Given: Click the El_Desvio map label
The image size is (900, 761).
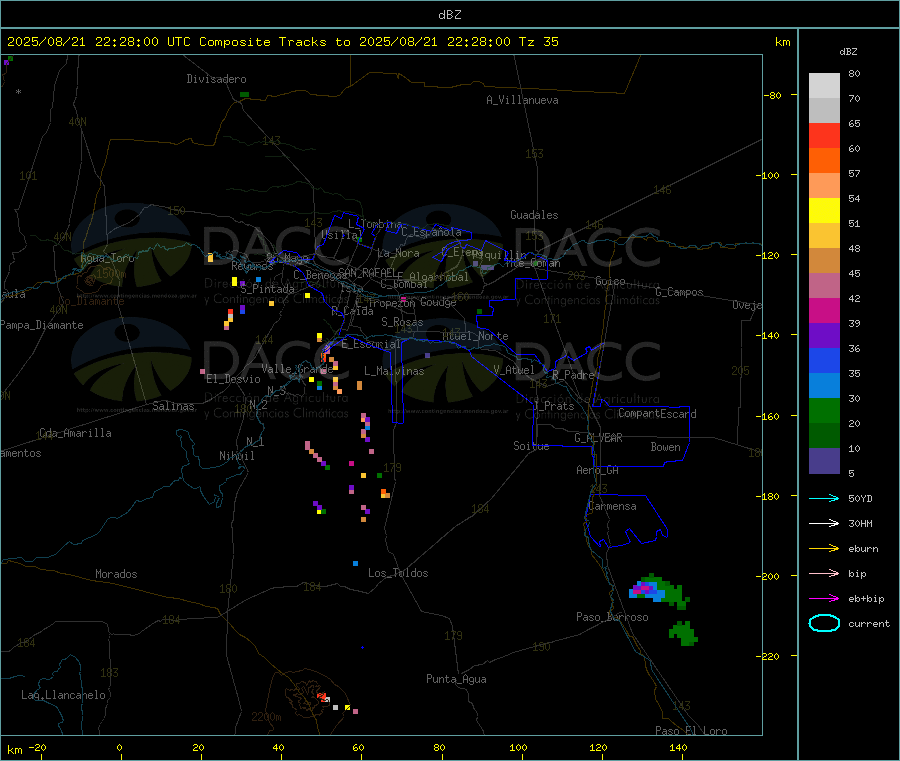Looking at the screenshot, I should (x=234, y=379).
